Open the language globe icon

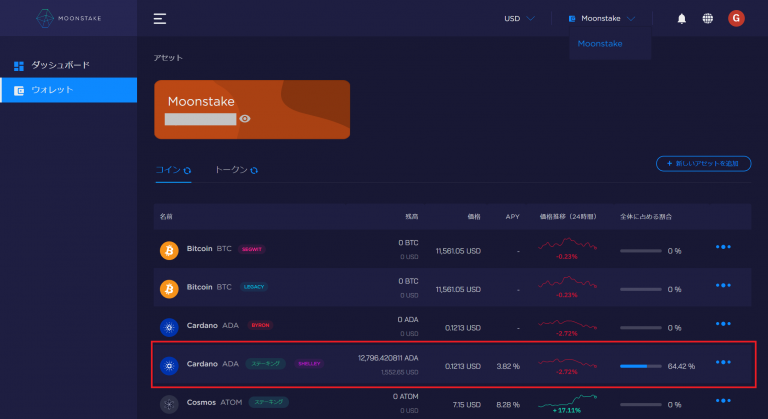707,19
